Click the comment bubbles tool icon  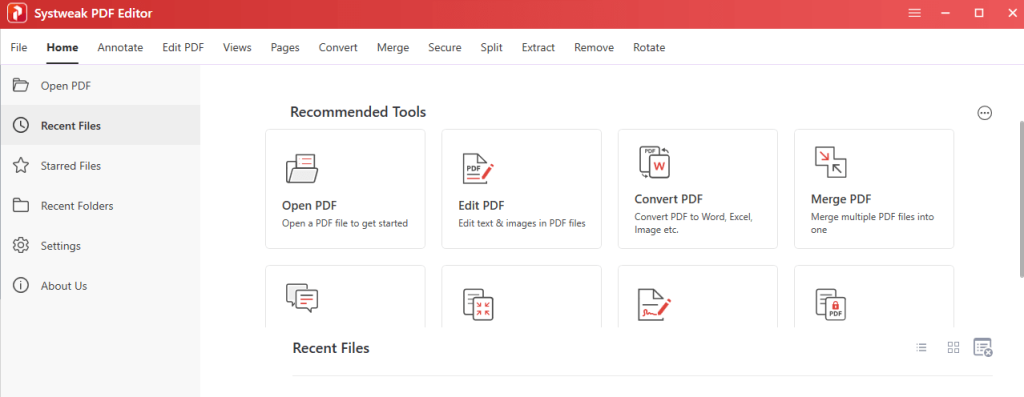click(x=302, y=297)
